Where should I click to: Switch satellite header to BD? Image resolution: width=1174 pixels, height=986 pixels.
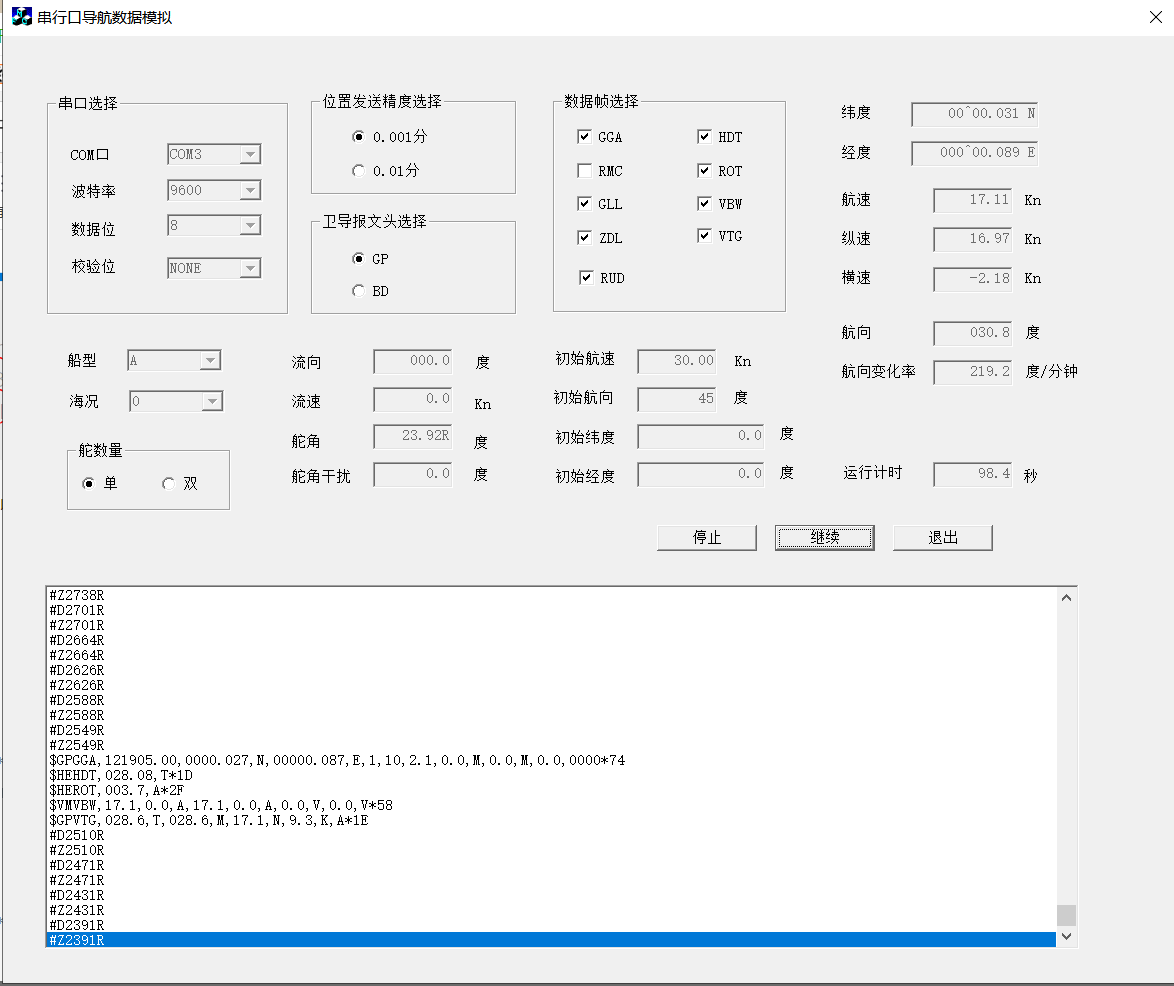click(x=358, y=291)
